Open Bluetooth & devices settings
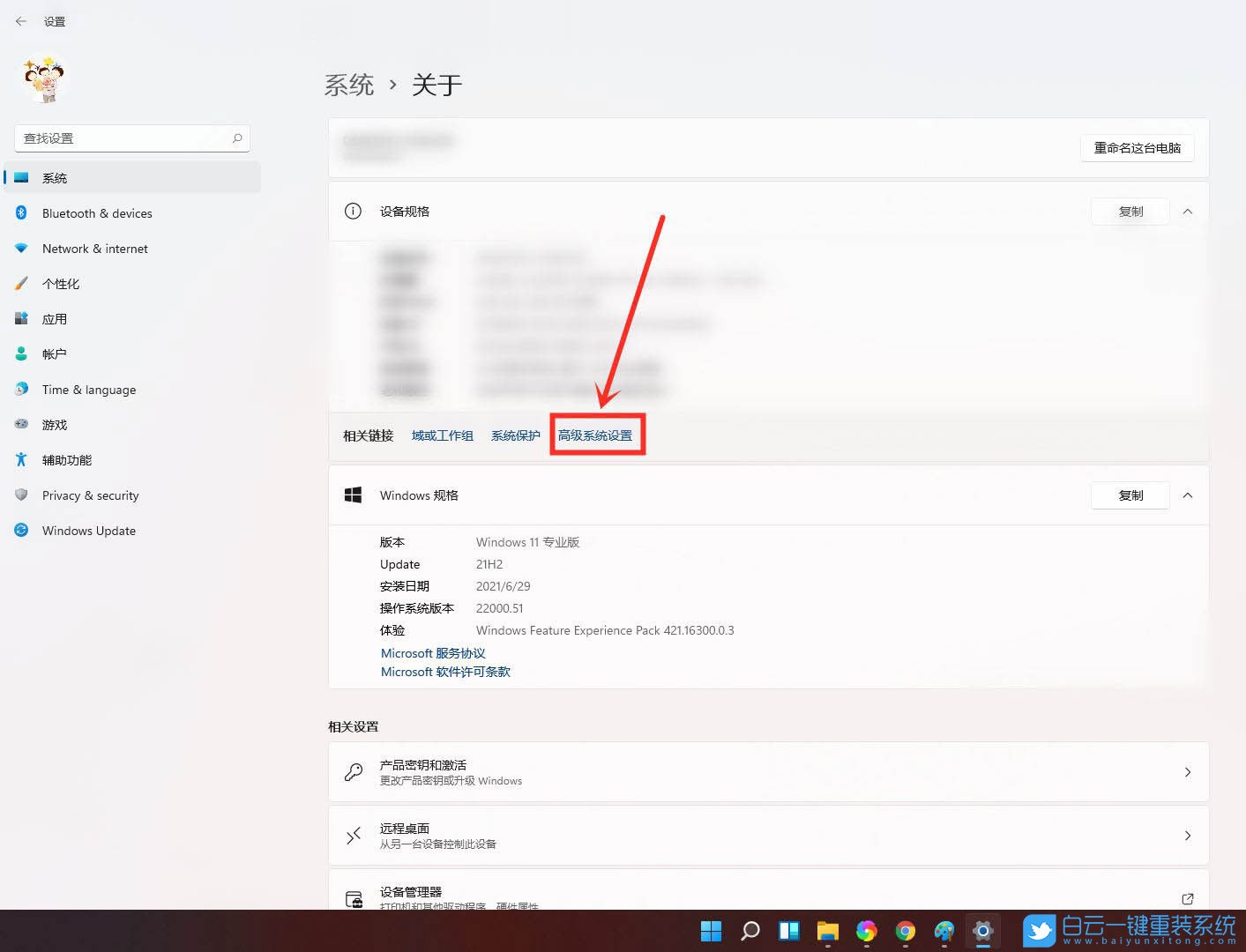Screen dimensions: 1246x952 click(x=97, y=212)
